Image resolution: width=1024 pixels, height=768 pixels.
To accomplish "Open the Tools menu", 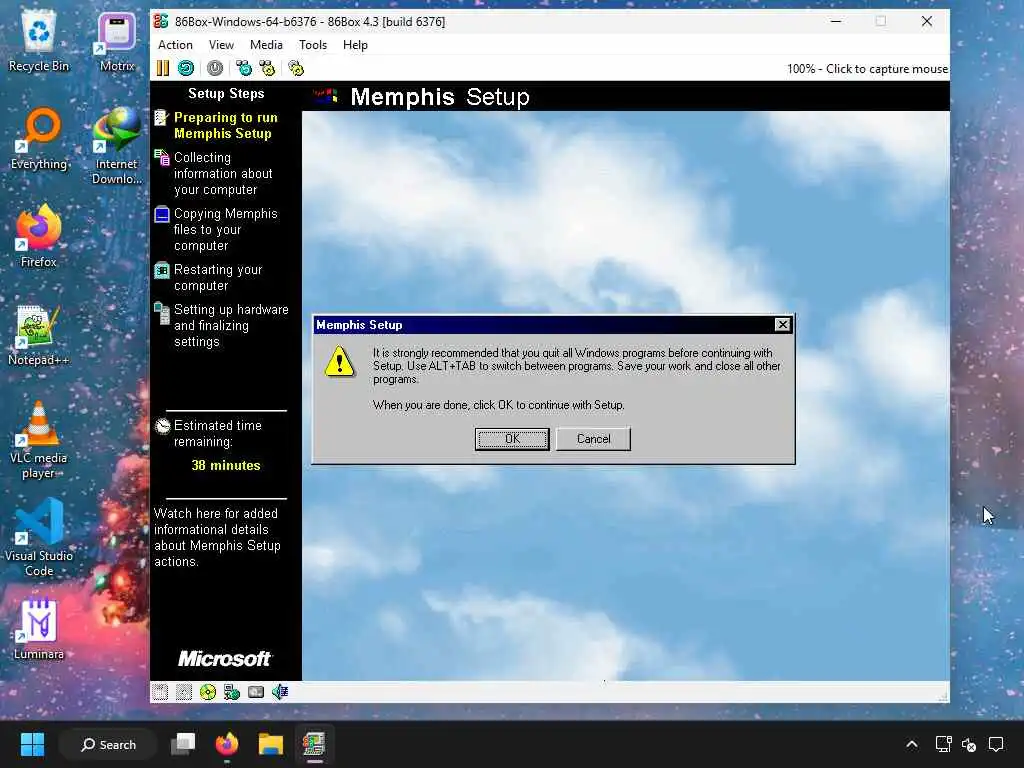I will tap(313, 45).
